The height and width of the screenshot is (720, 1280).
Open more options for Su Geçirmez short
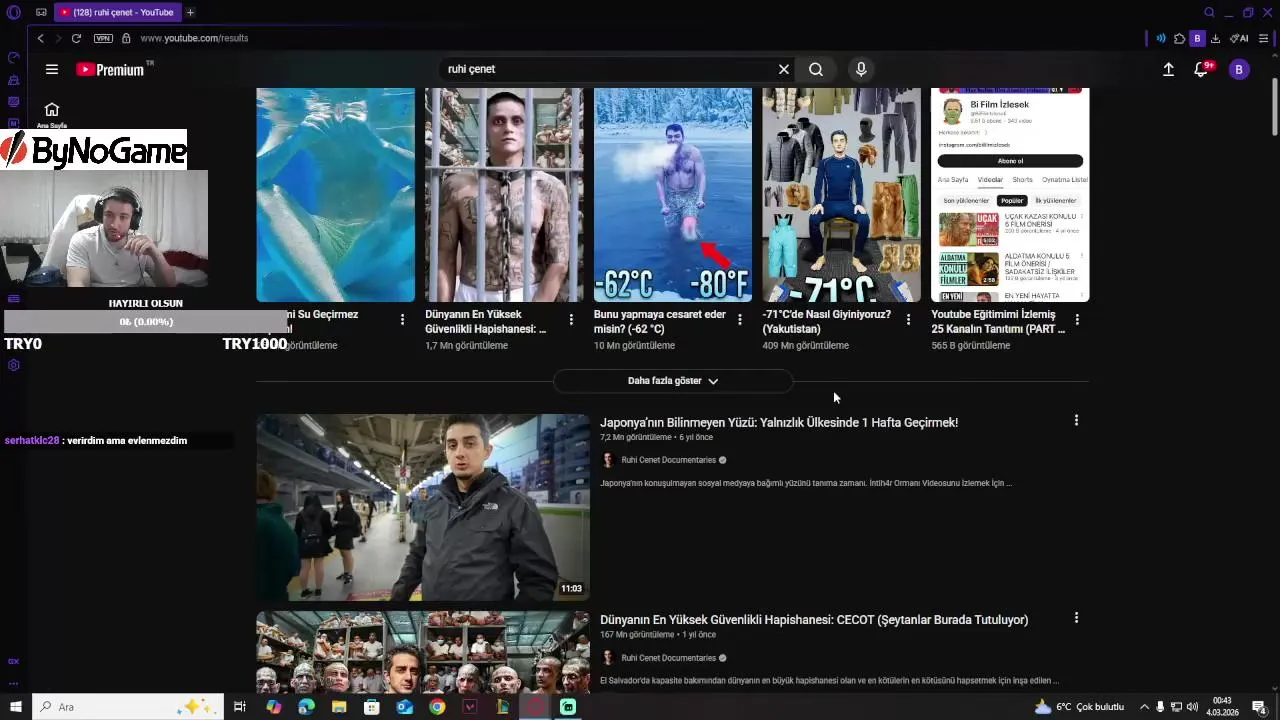click(402, 320)
